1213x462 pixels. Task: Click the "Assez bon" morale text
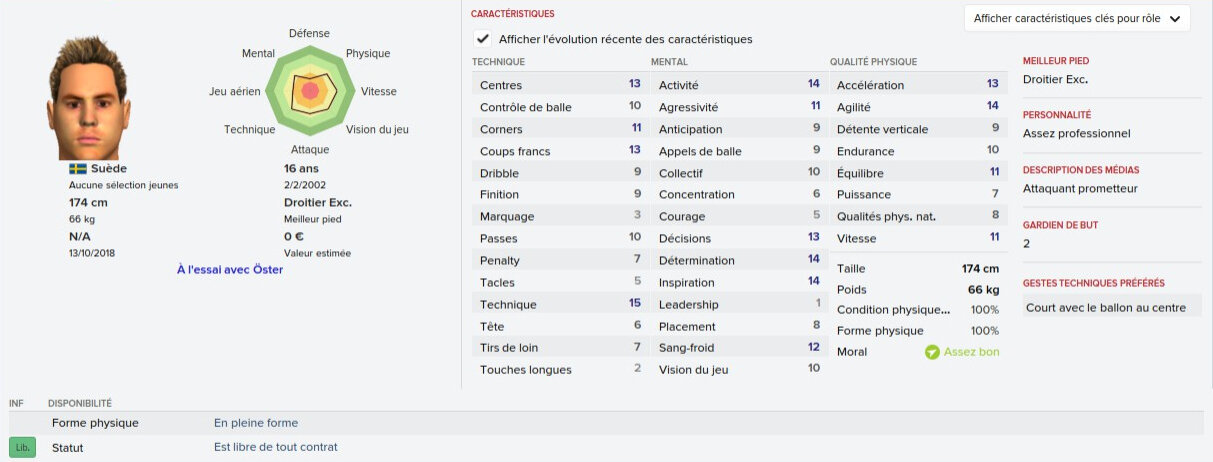point(971,352)
